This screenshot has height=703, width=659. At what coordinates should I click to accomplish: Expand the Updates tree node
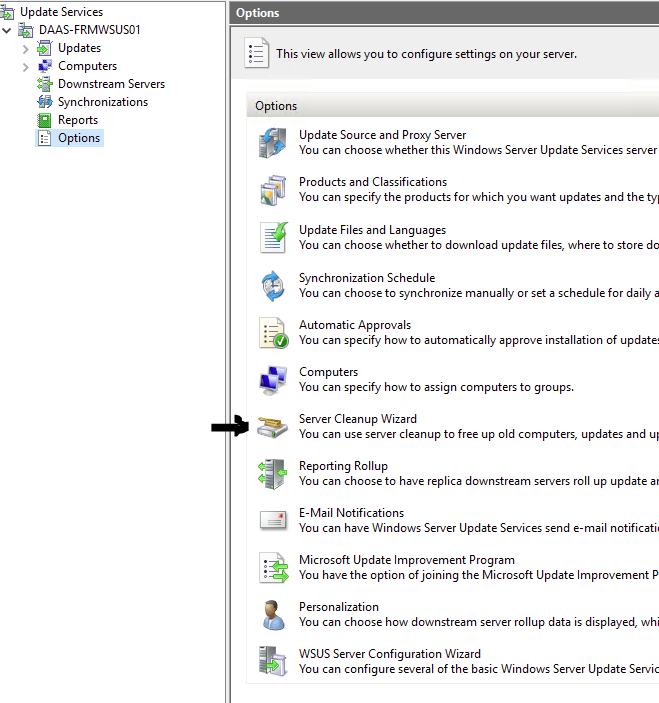point(26,49)
